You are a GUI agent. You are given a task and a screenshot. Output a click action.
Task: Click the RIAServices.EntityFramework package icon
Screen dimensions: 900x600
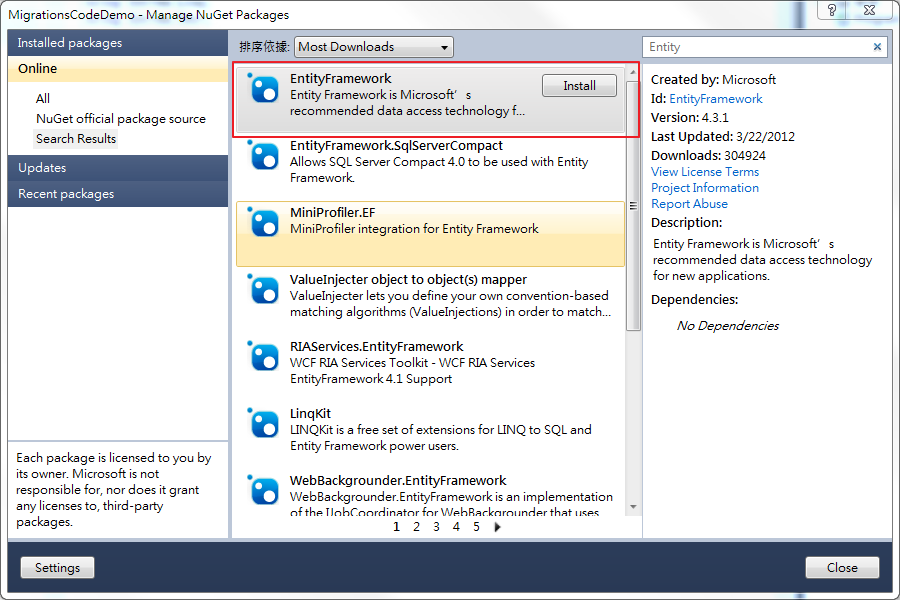[x=264, y=357]
